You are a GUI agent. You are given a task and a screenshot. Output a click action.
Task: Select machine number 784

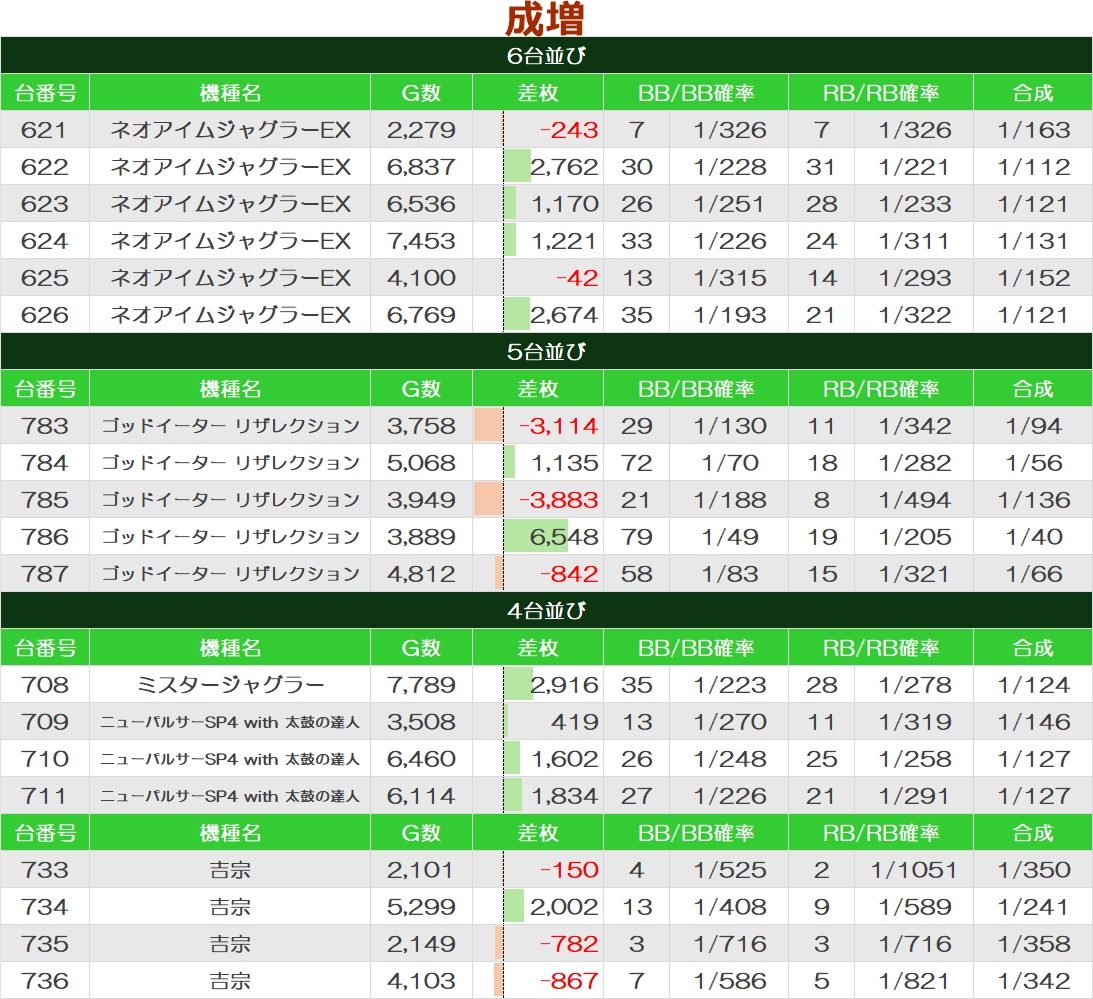(45, 462)
